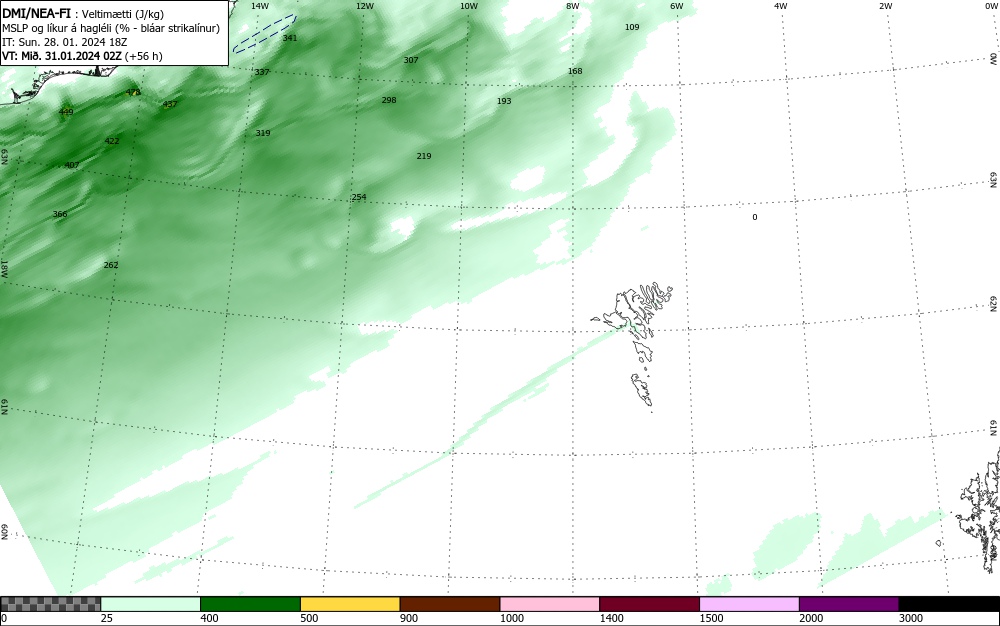Click the dark green 400-500 legend swatch

click(x=250, y=604)
